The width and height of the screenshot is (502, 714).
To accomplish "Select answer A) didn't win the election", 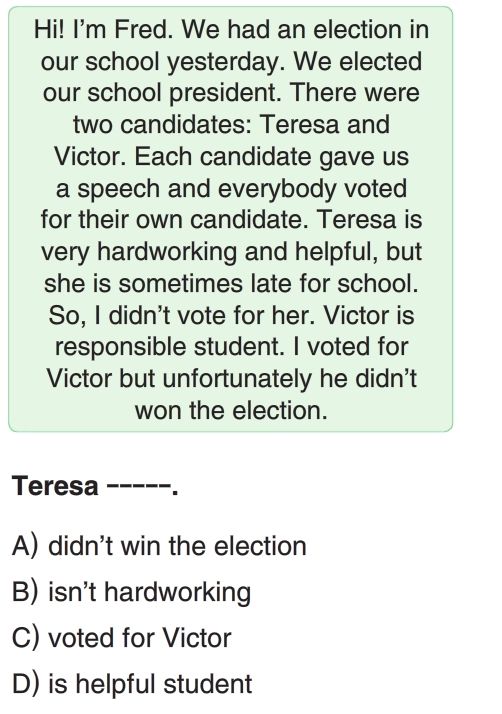I will 159,546.
